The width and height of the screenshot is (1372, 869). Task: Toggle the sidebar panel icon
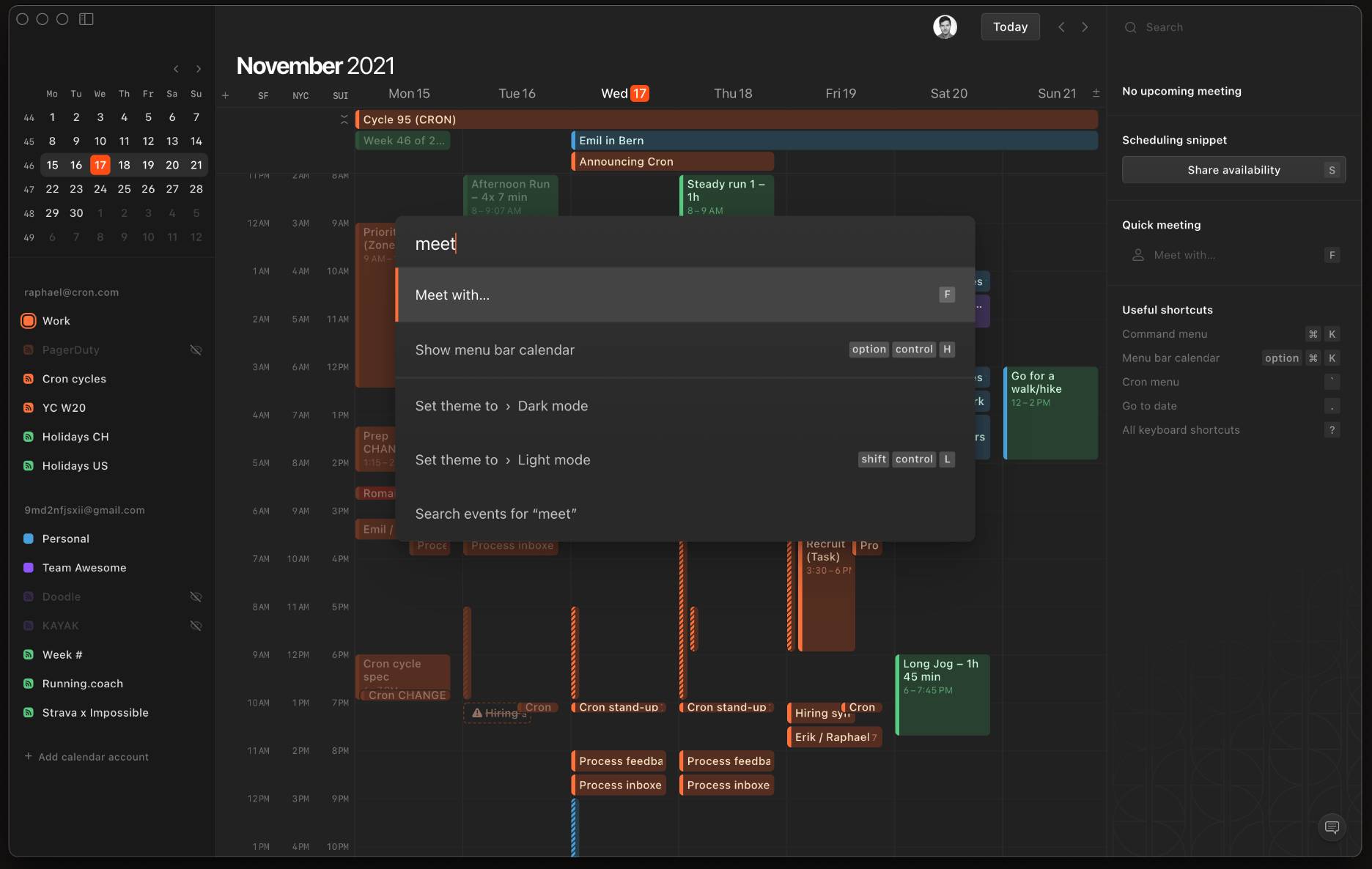pyautogui.click(x=86, y=19)
